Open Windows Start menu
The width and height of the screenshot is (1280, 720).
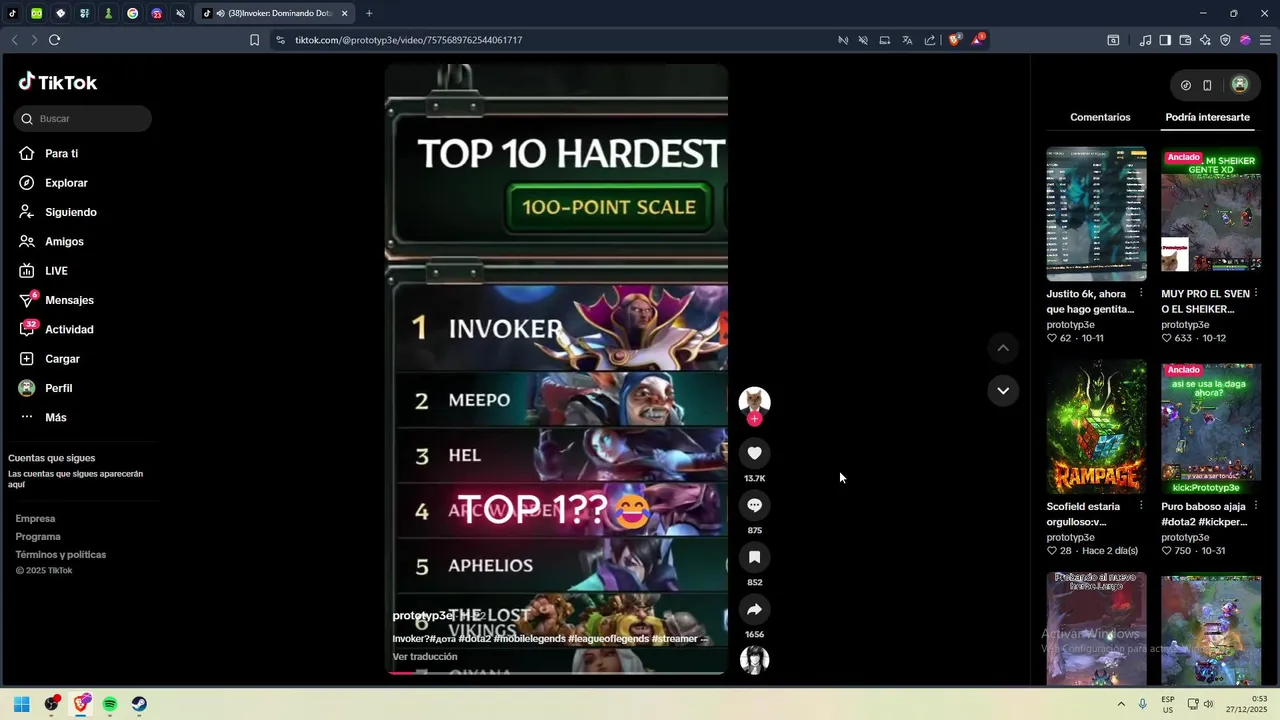coord(22,704)
